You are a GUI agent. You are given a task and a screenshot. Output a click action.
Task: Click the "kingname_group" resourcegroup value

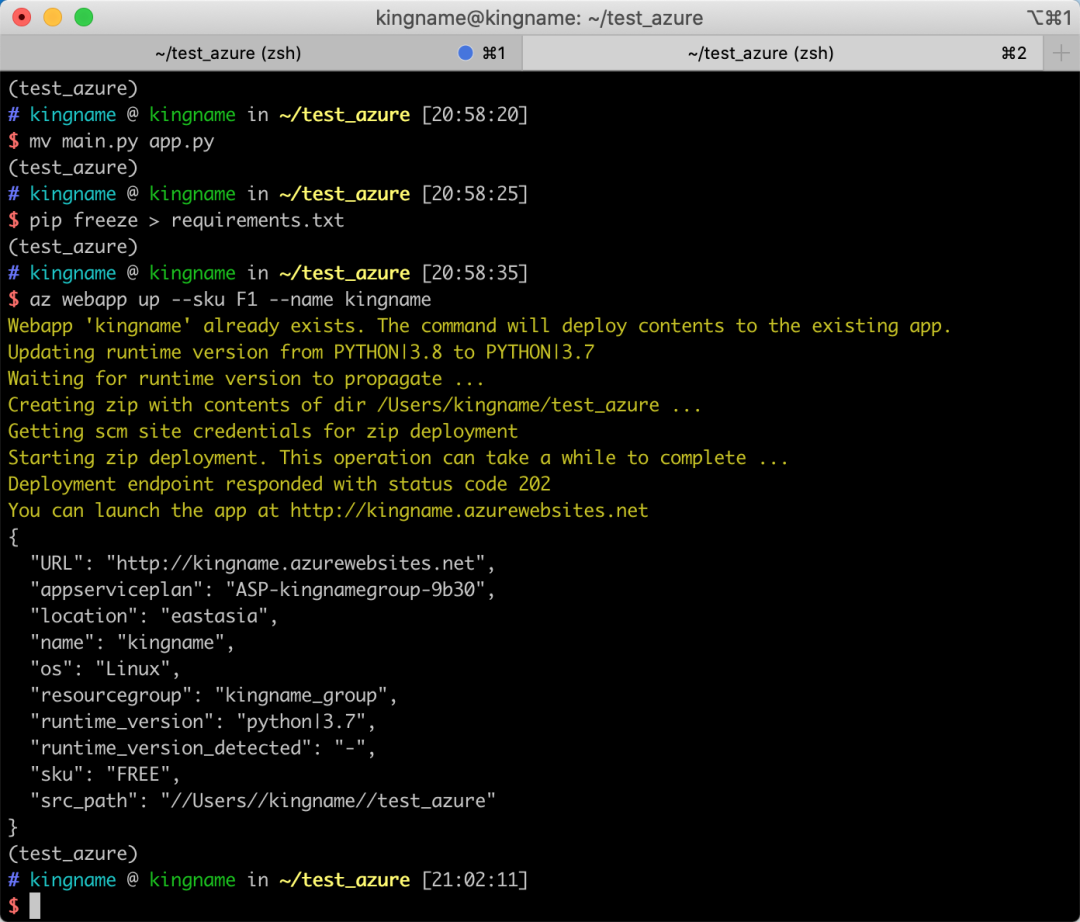coord(306,695)
